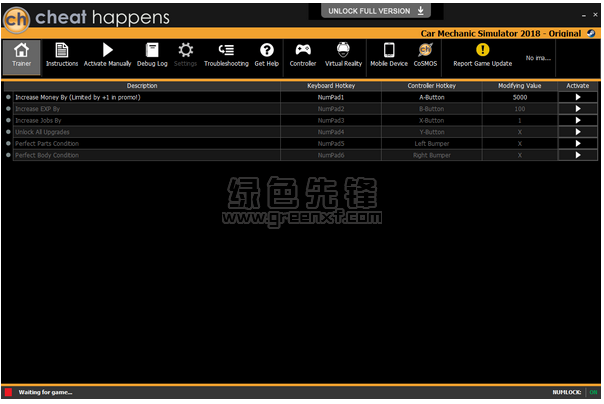Click the Description column header
The image size is (604, 404).
point(142,85)
